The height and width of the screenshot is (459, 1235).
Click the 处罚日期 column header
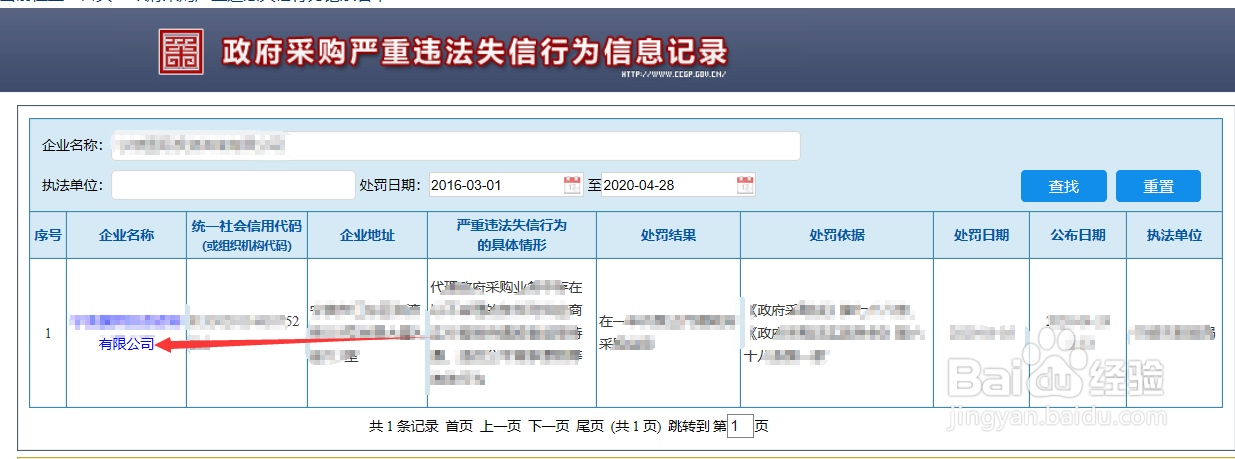[981, 235]
